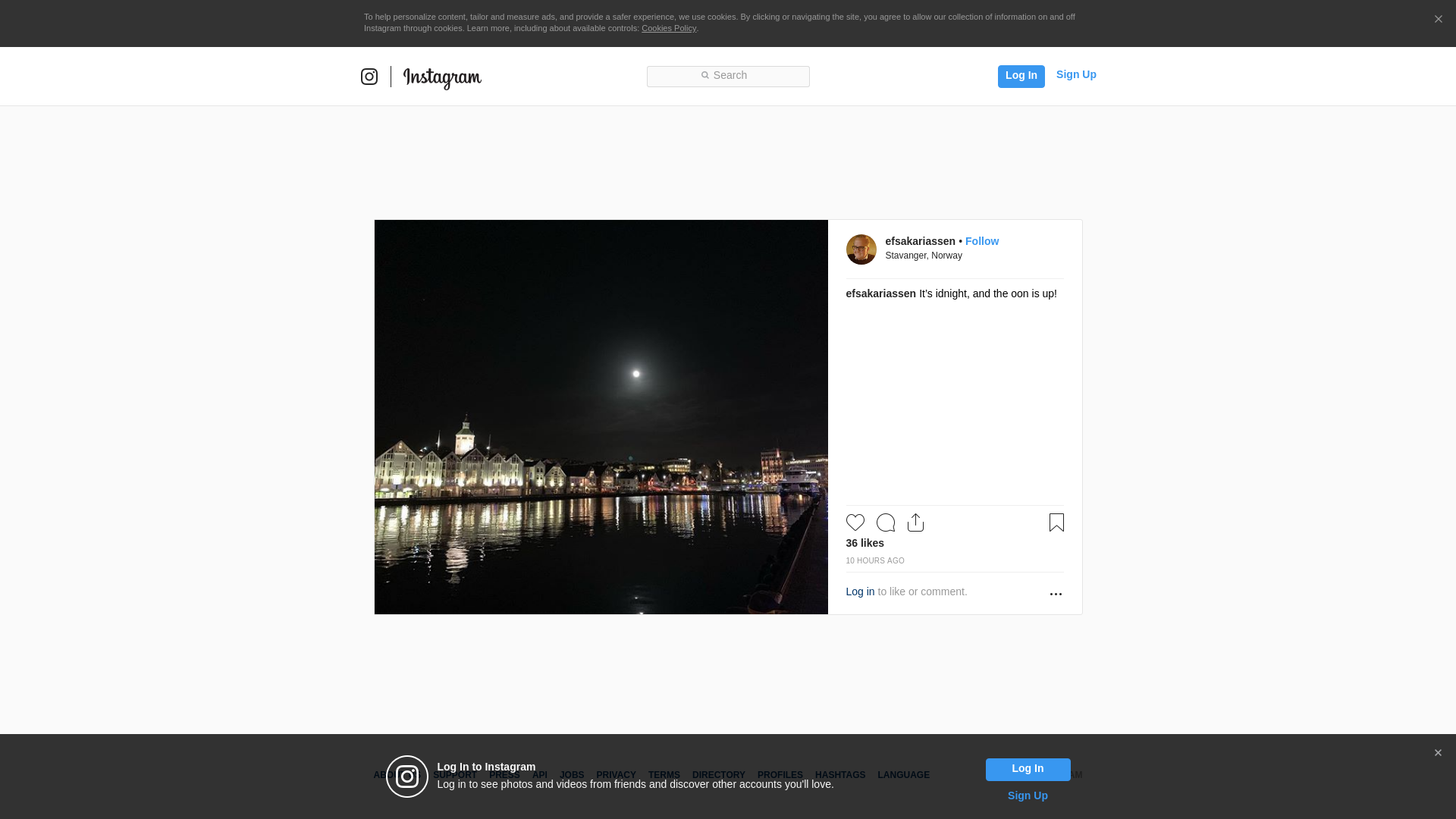Open the API footer link

[540, 776]
